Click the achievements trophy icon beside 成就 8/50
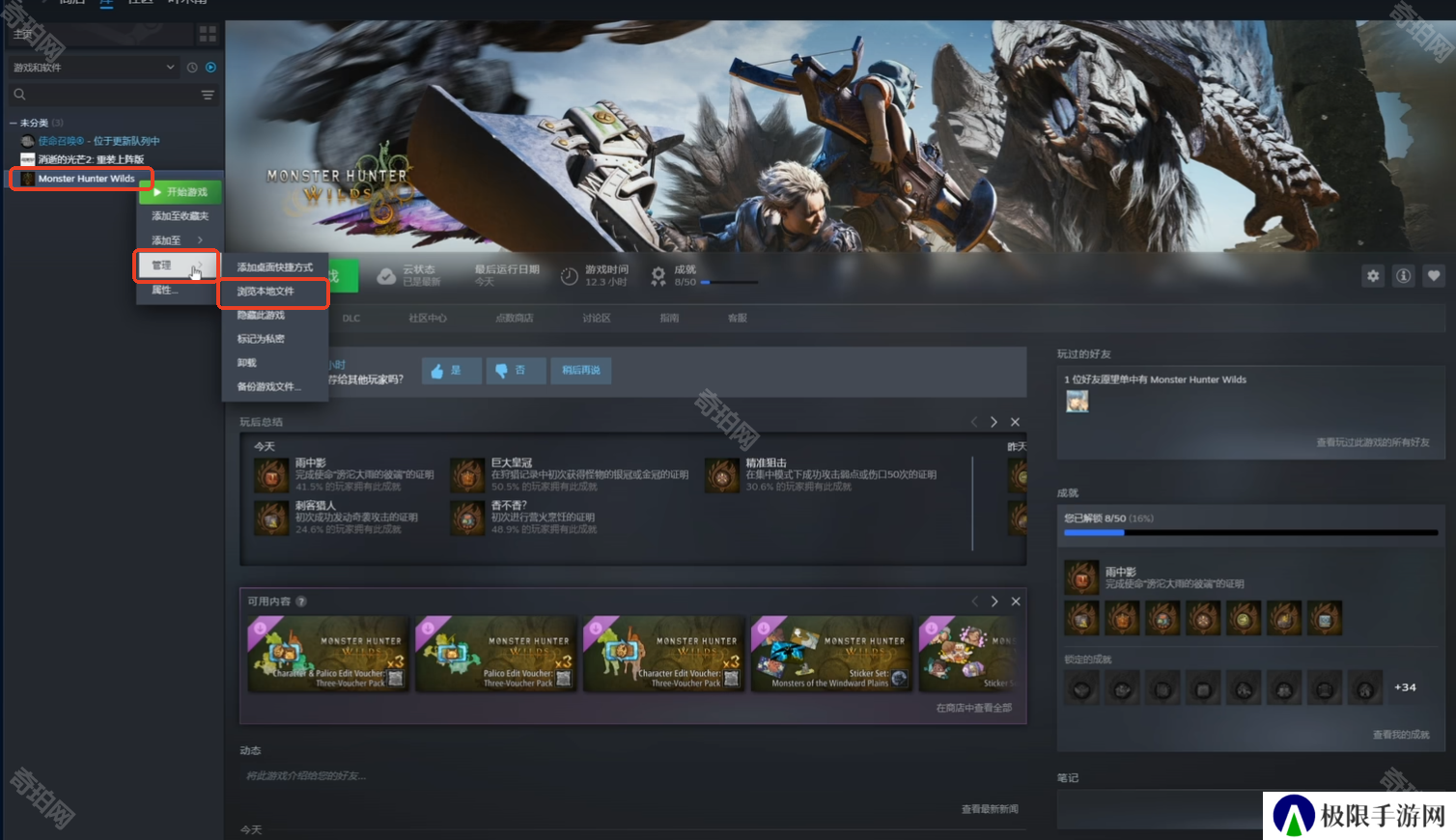This screenshot has height=840, width=1456. click(658, 276)
